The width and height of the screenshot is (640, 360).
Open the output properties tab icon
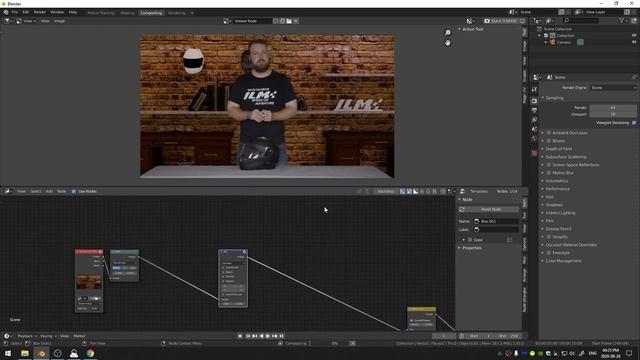[534, 110]
